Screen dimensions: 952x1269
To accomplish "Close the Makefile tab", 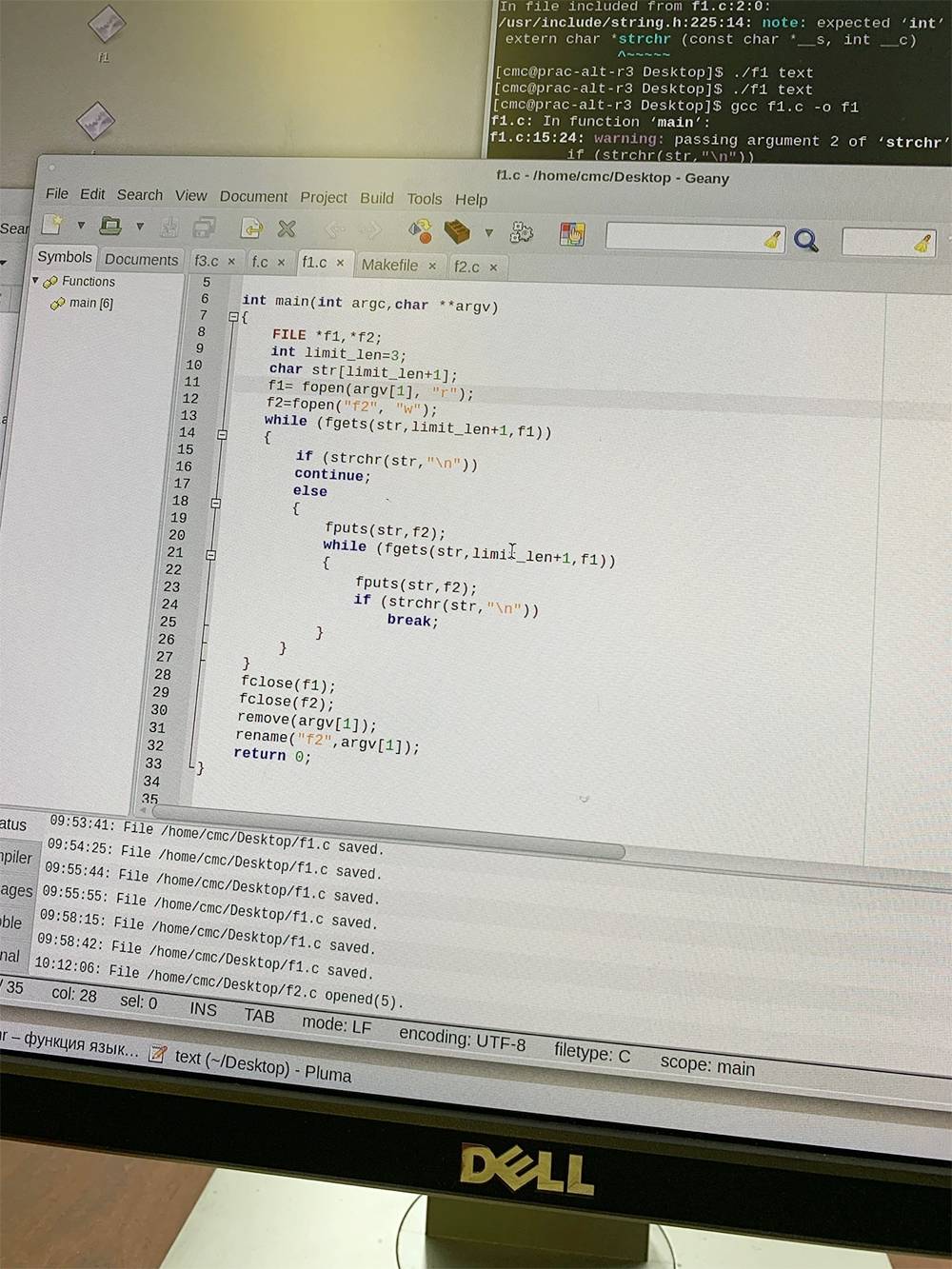I will pos(432,266).
